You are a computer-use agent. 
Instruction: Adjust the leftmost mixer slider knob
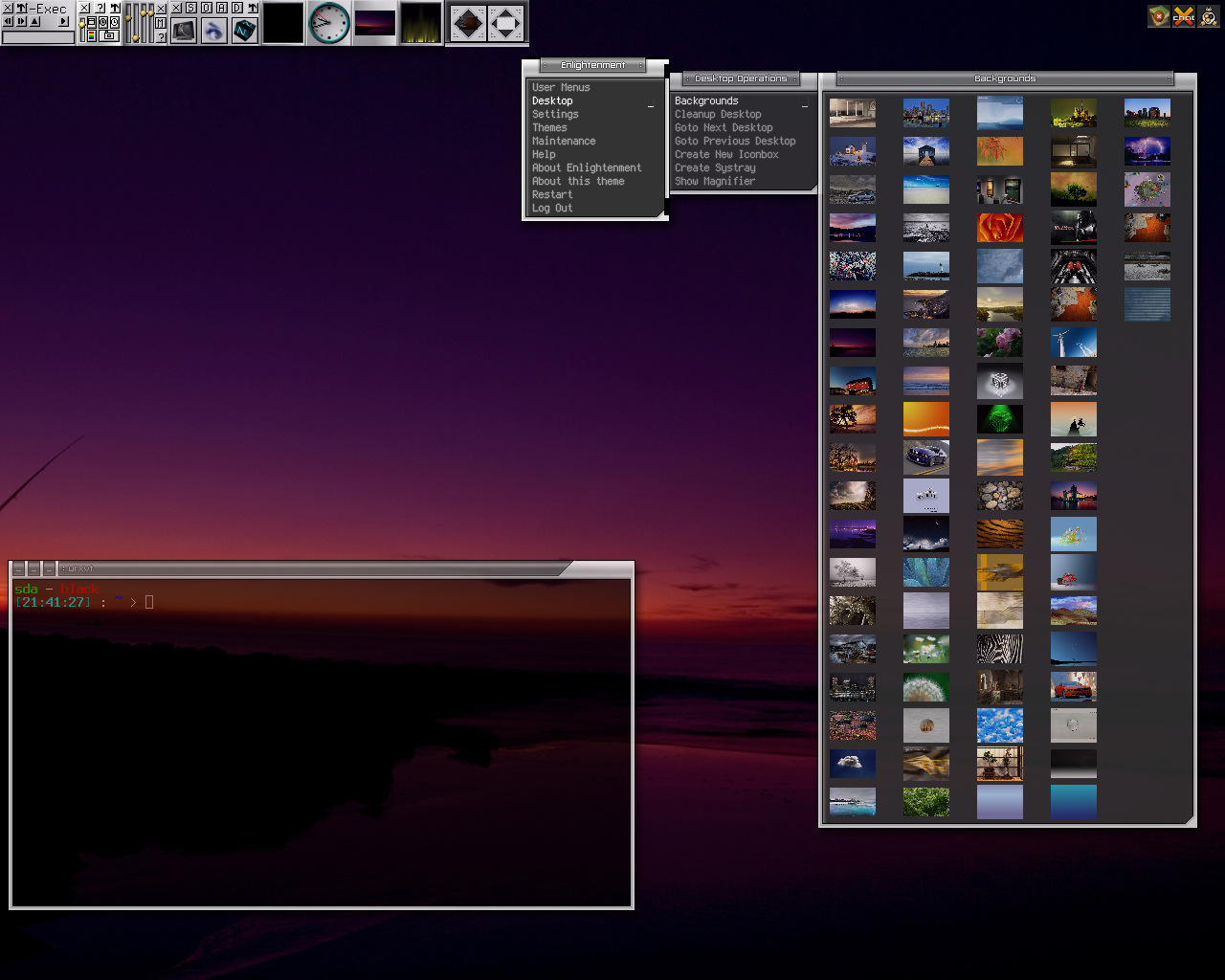(128, 18)
